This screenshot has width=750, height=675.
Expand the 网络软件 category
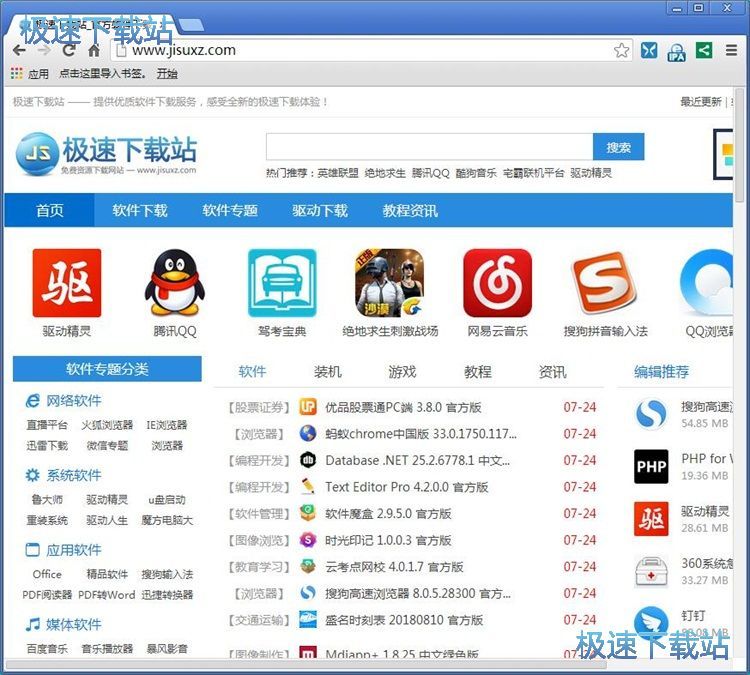pos(73,401)
